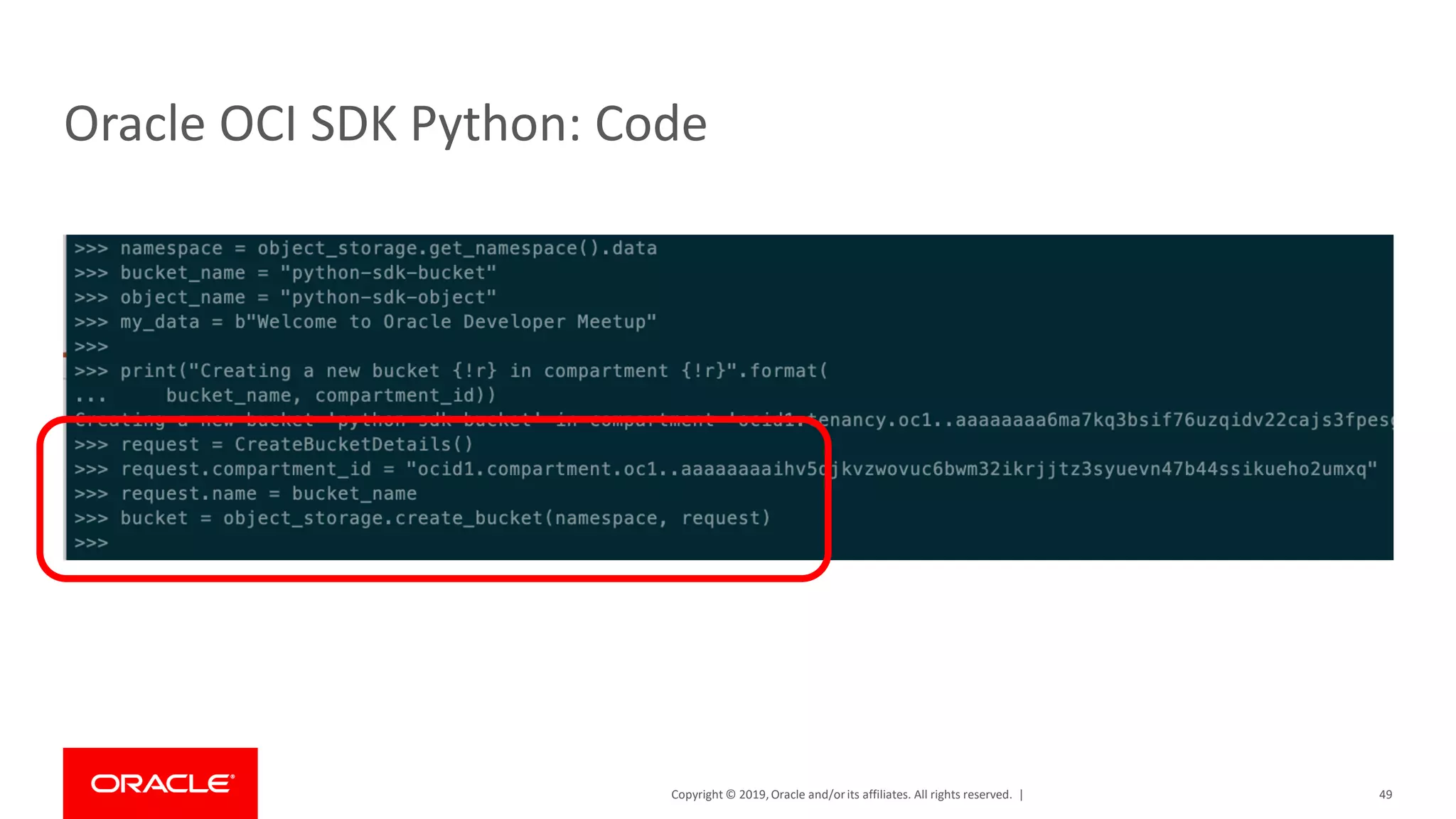Screen dimensions: 1456x819
Task: Click the copyright 2019 Oracle footer text
Action: (x=842, y=795)
